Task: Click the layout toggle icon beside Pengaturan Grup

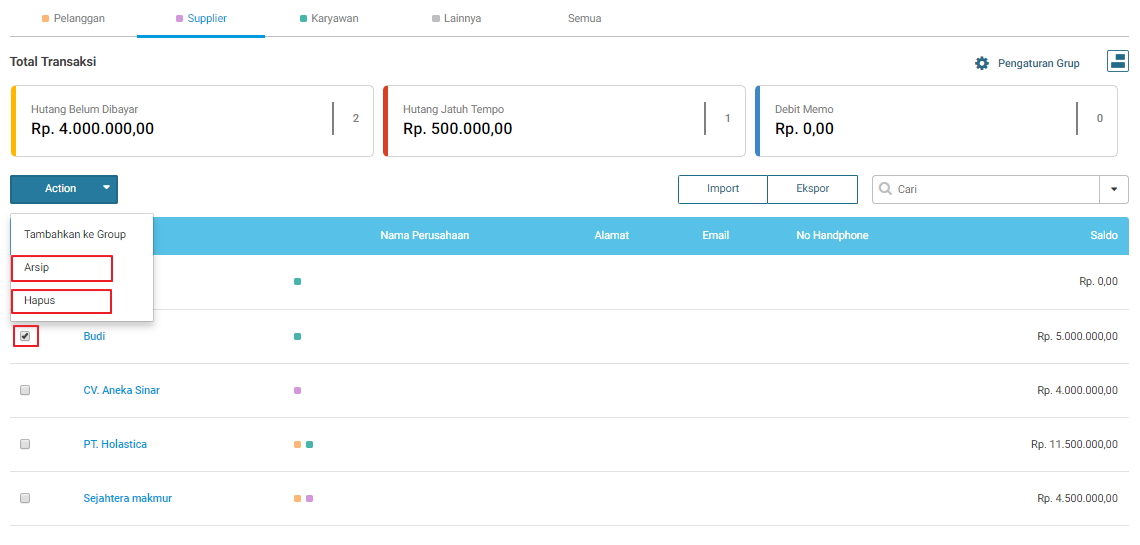Action: point(1117,61)
